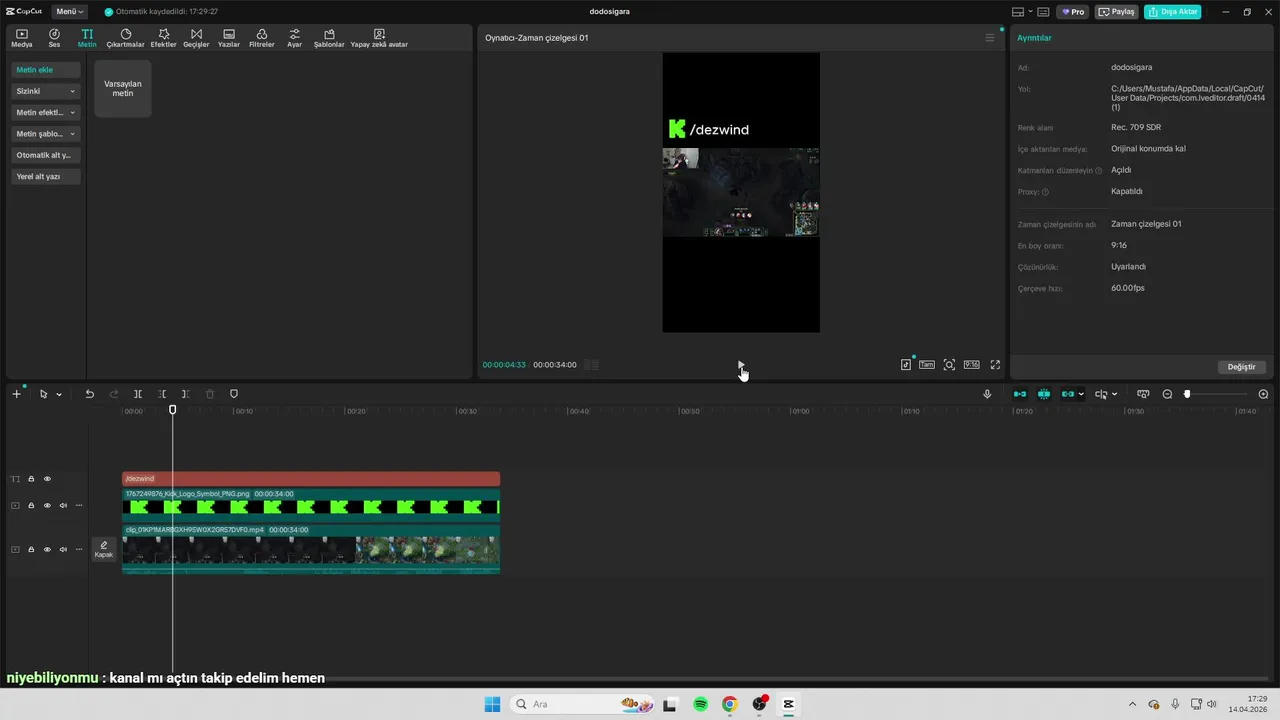
Task: Change the 9:16 aspect ratio
Action: [x=971, y=365]
